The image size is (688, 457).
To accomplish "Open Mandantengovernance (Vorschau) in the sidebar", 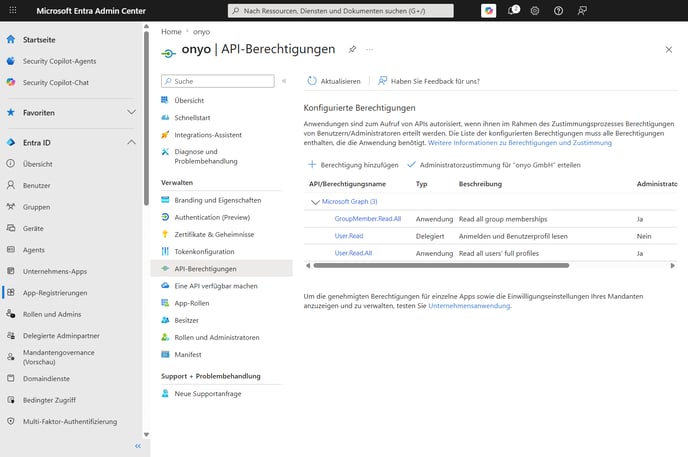I will 59,357.
